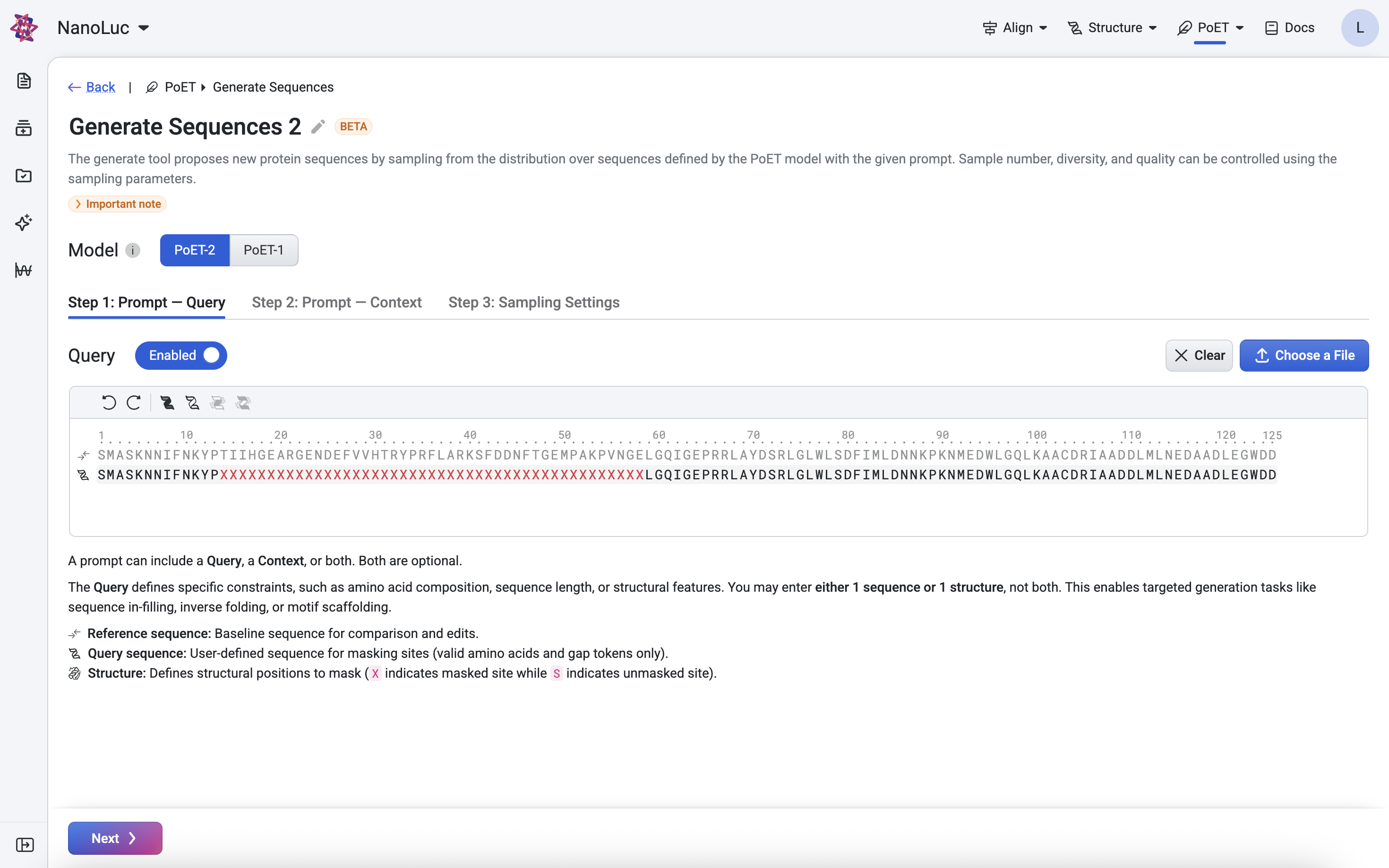Image resolution: width=1389 pixels, height=868 pixels.
Task: Click the reference sequence arrows icon
Action: click(x=84, y=455)
